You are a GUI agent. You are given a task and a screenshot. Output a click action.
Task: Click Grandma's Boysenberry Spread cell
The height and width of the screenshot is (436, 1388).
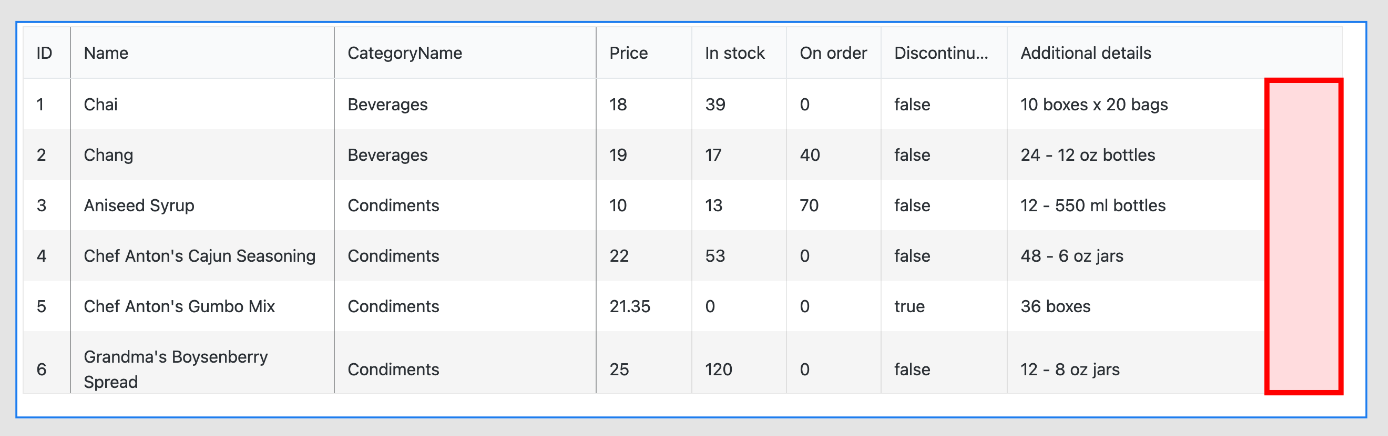(x=176, y=369)
